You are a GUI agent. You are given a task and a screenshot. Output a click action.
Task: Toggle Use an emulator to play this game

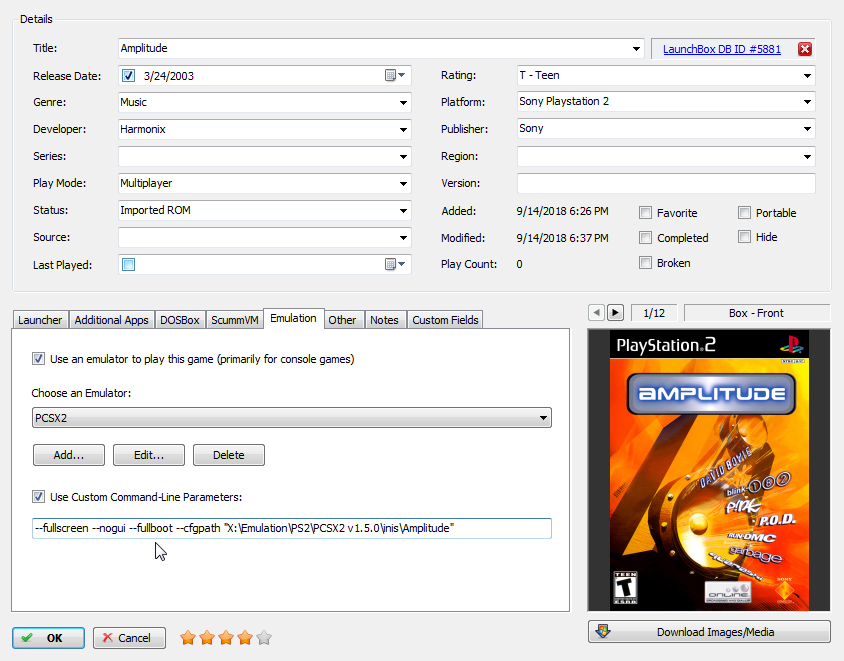38,358
